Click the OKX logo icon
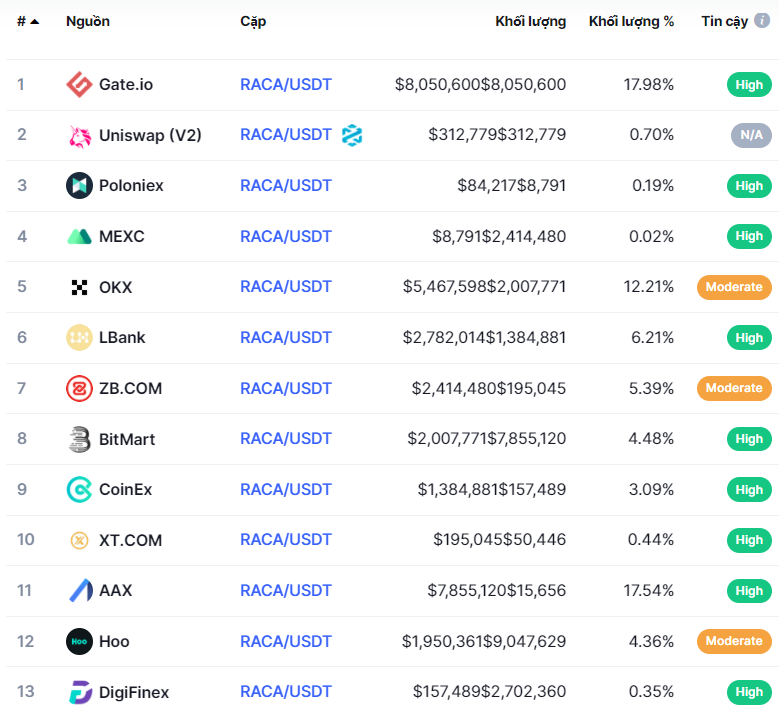 [x=79, y=287]
